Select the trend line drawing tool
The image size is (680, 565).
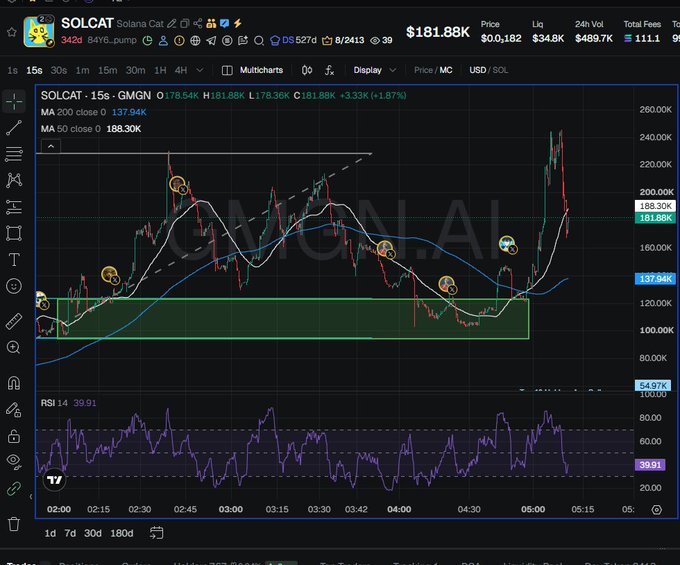pyautogui.click(x=14, y=128)
